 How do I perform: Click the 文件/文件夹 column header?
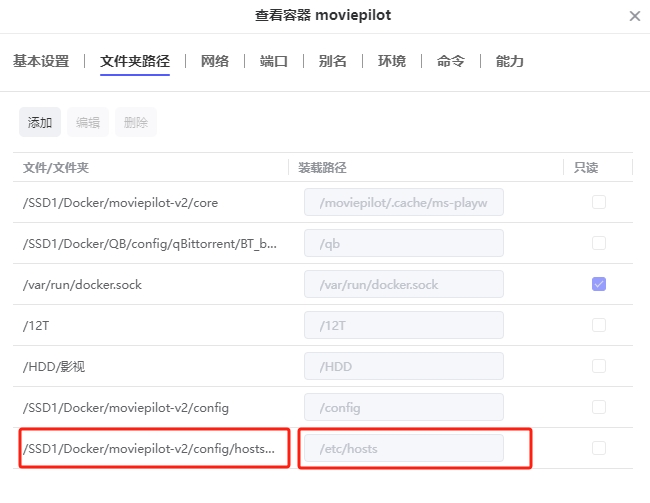coord(56,167)
